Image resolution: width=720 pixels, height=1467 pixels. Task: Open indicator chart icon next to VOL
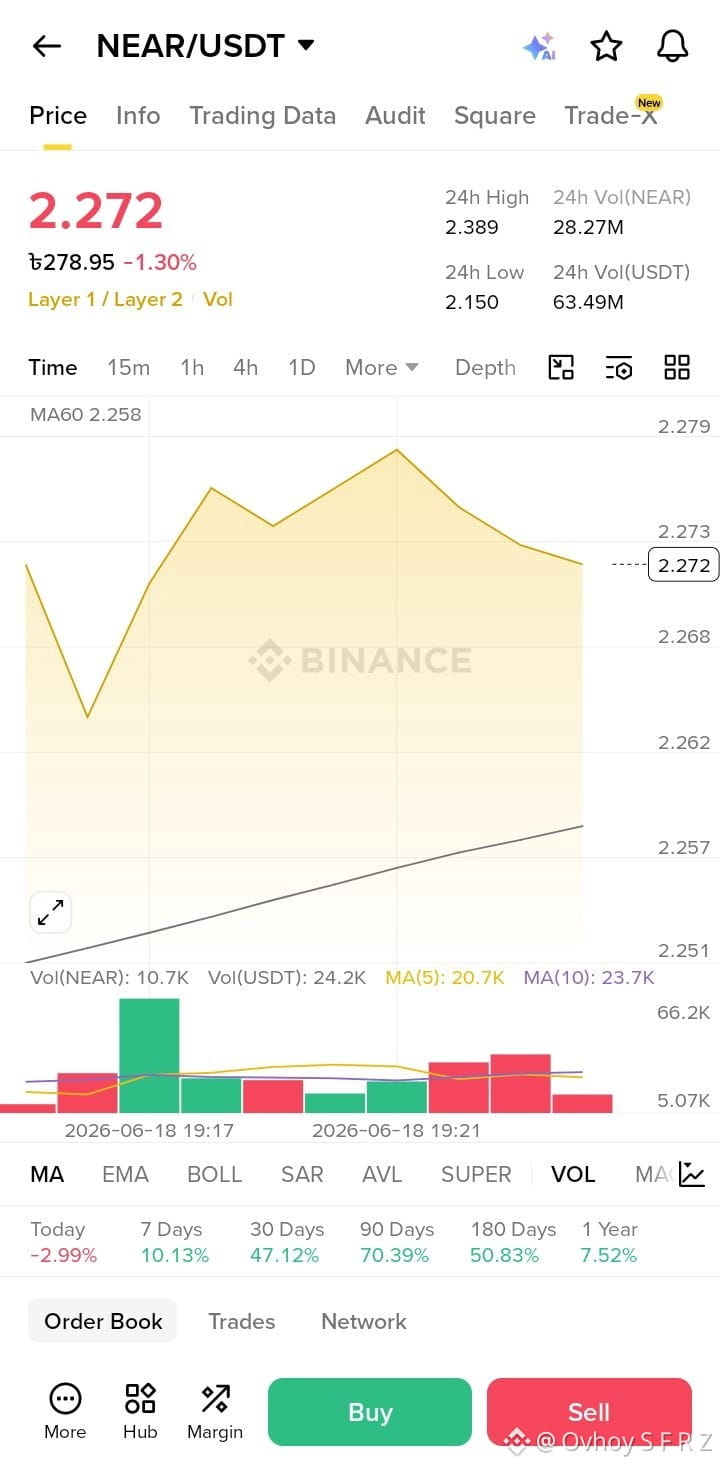click(691, 1174)
